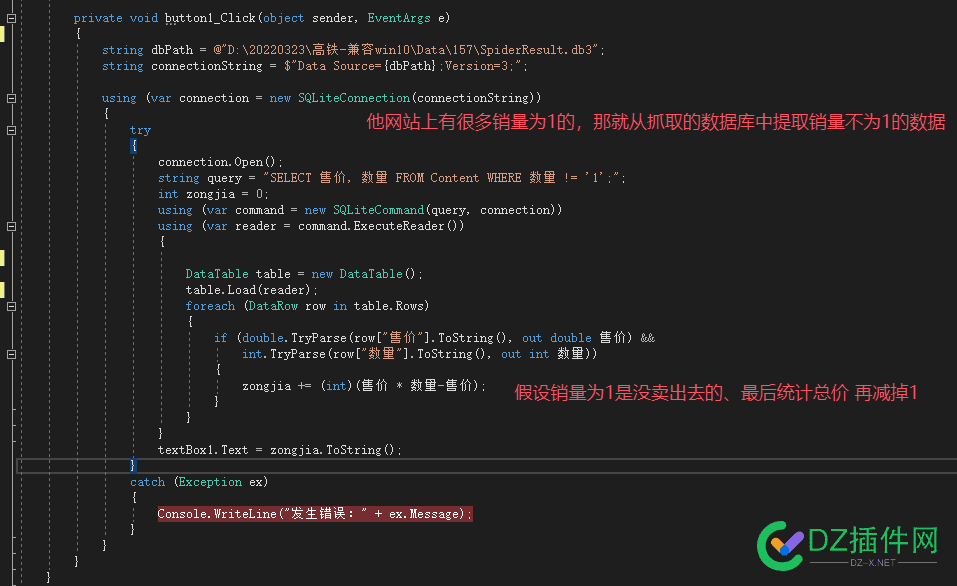Screen dimensions: 957x586
Task: Click the DZ插件网 checkmark logo icon
Action: click(781, 546)
